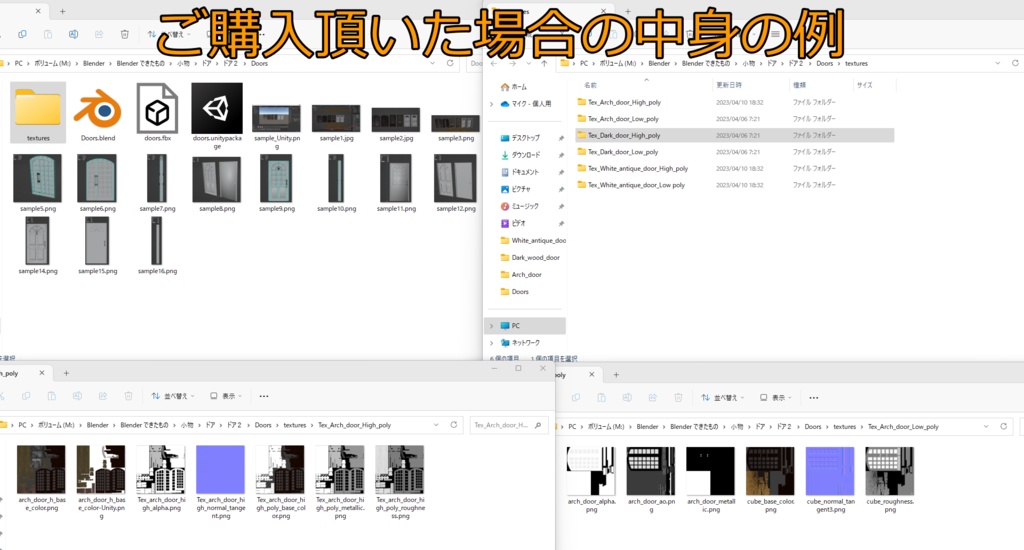Screen dimensions: 1024x550
Task: Open ビデオ quick access item
Action: (513, 223)
